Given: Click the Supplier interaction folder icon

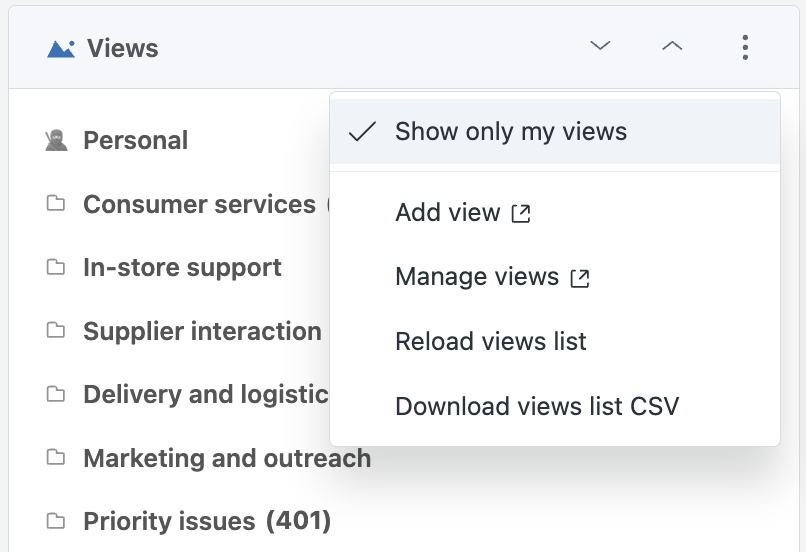Looking at the screenshot, I should click(x=56, y=330).
